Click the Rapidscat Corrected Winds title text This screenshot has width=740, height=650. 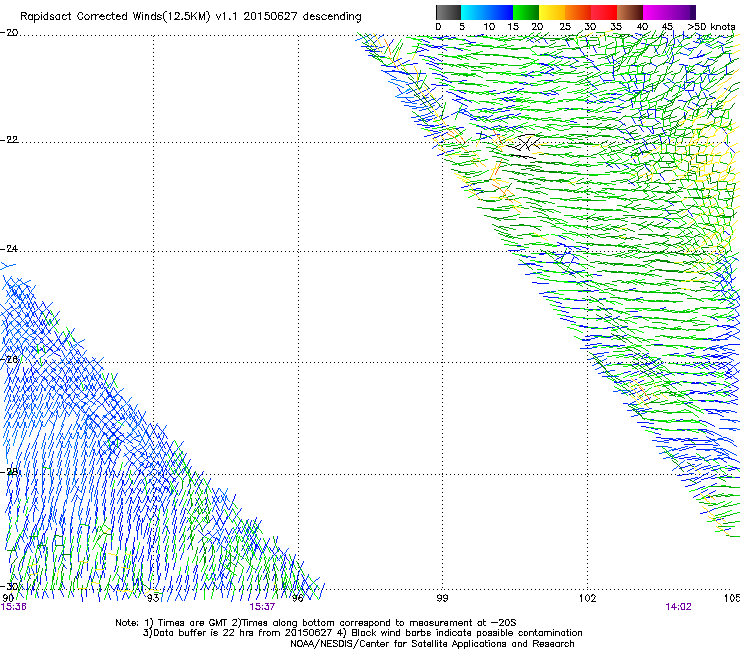(x=191, y=17)
